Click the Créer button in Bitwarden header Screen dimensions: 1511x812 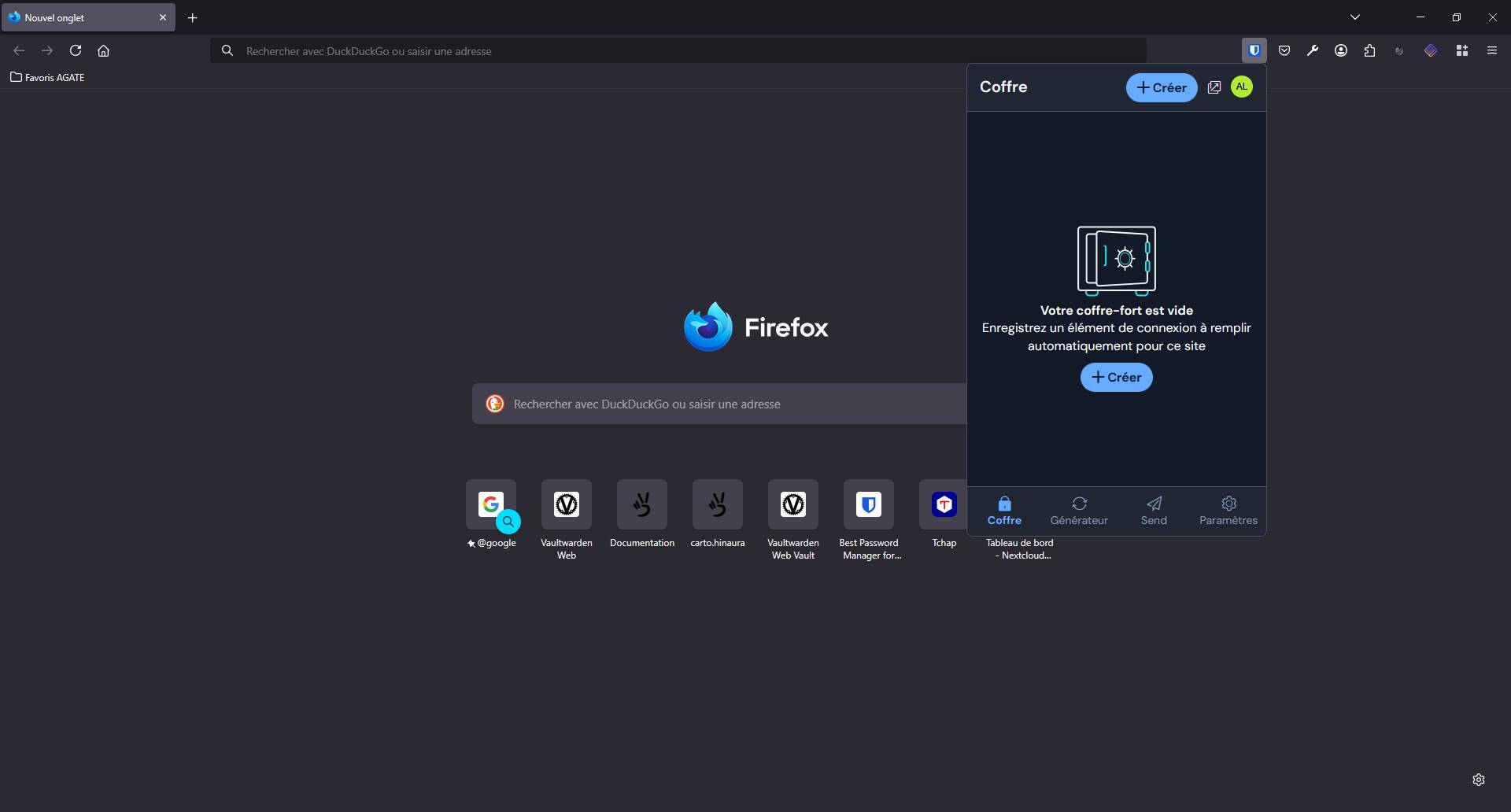click(x=1162, y=87)
